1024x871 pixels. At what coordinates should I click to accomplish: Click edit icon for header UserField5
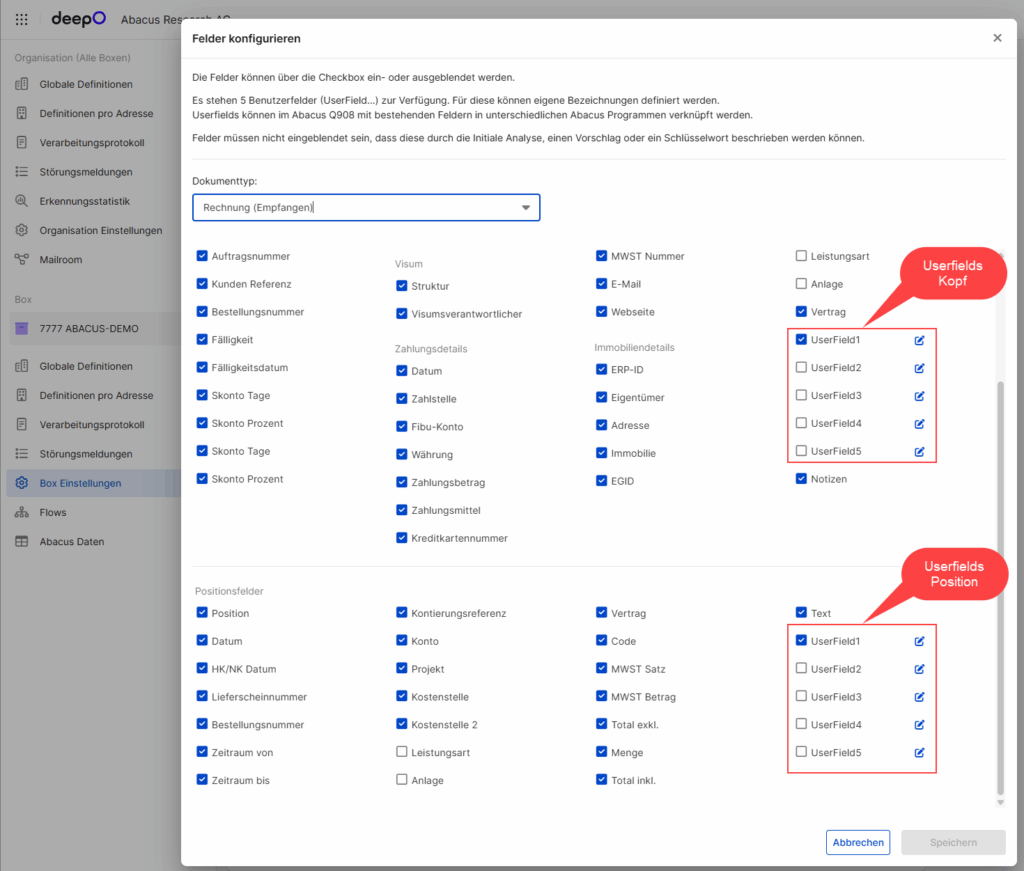tap(920, 452)
